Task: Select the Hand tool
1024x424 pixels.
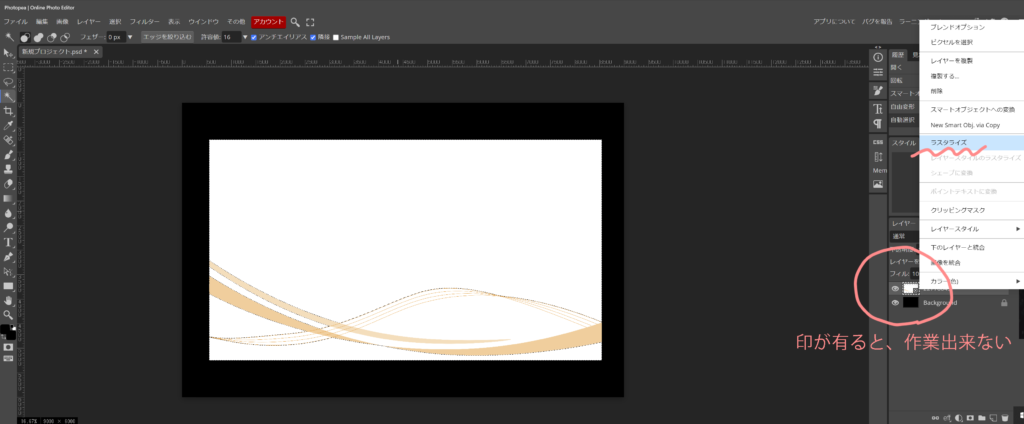Action: (8, 300)
